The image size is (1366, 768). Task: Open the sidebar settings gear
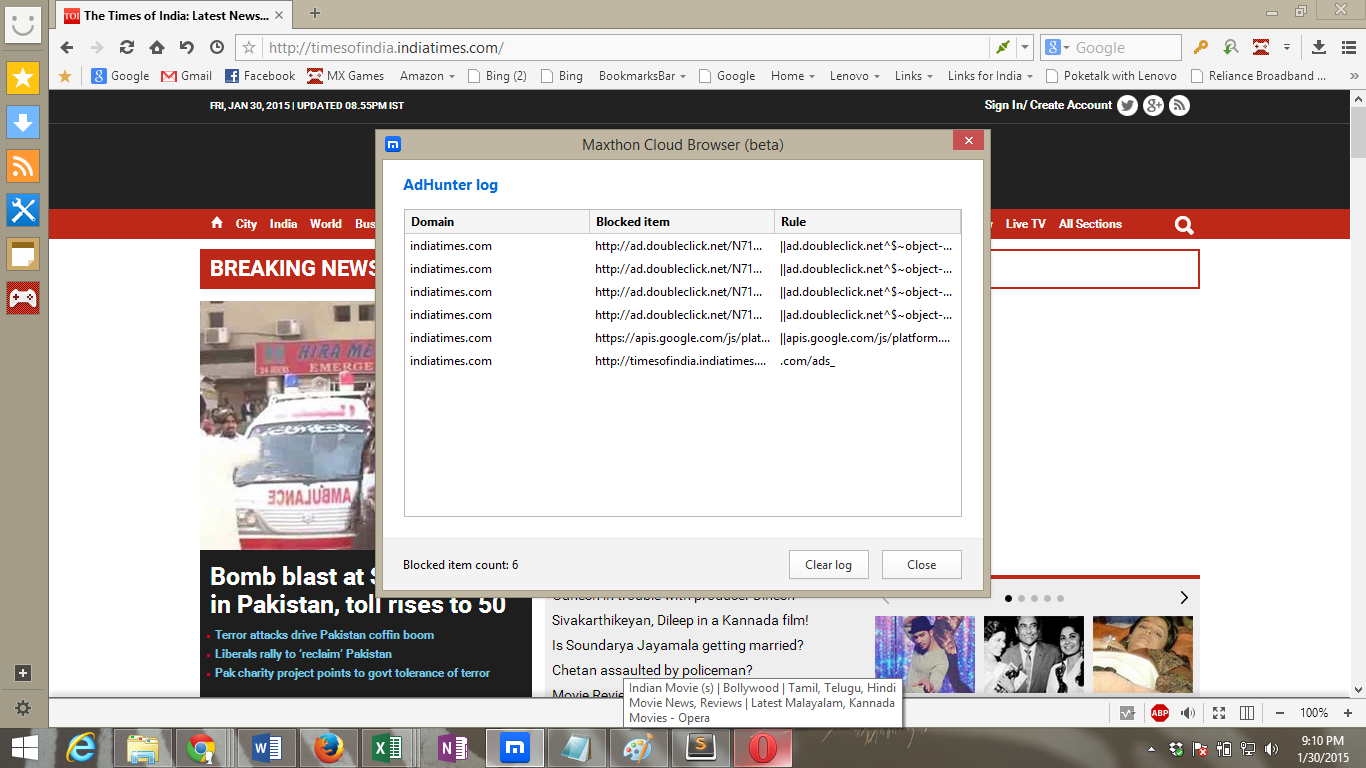click(x=23, y=708)
